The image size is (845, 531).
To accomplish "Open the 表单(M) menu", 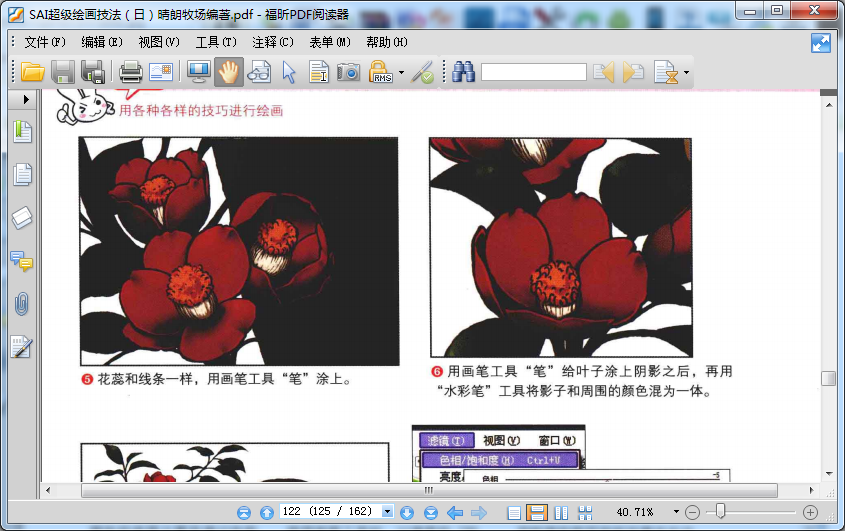I will [x=330, y=42].
